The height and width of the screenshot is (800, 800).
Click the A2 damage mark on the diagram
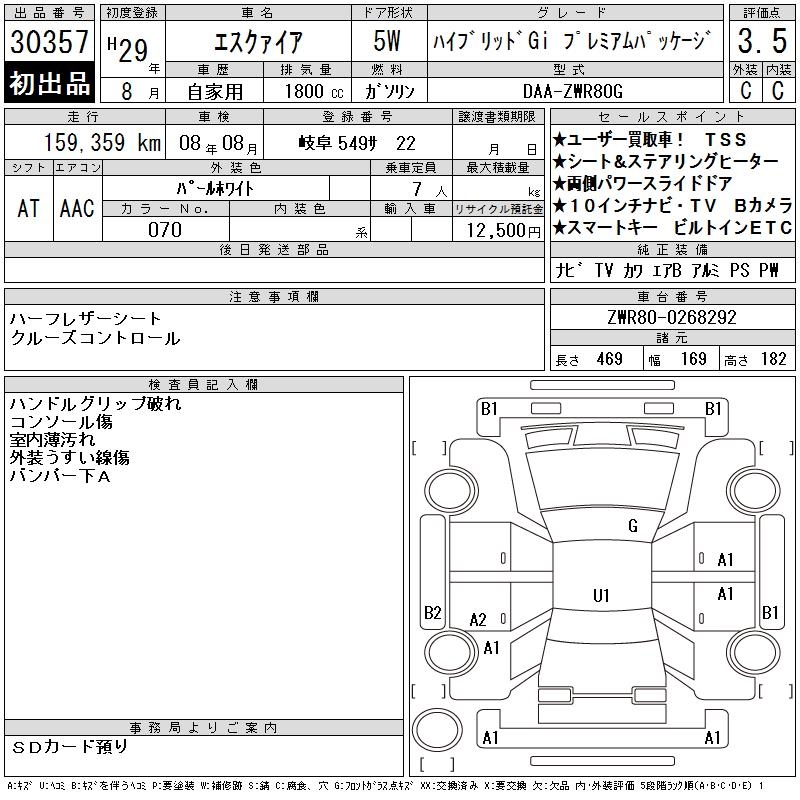click(x=478, y=620)
